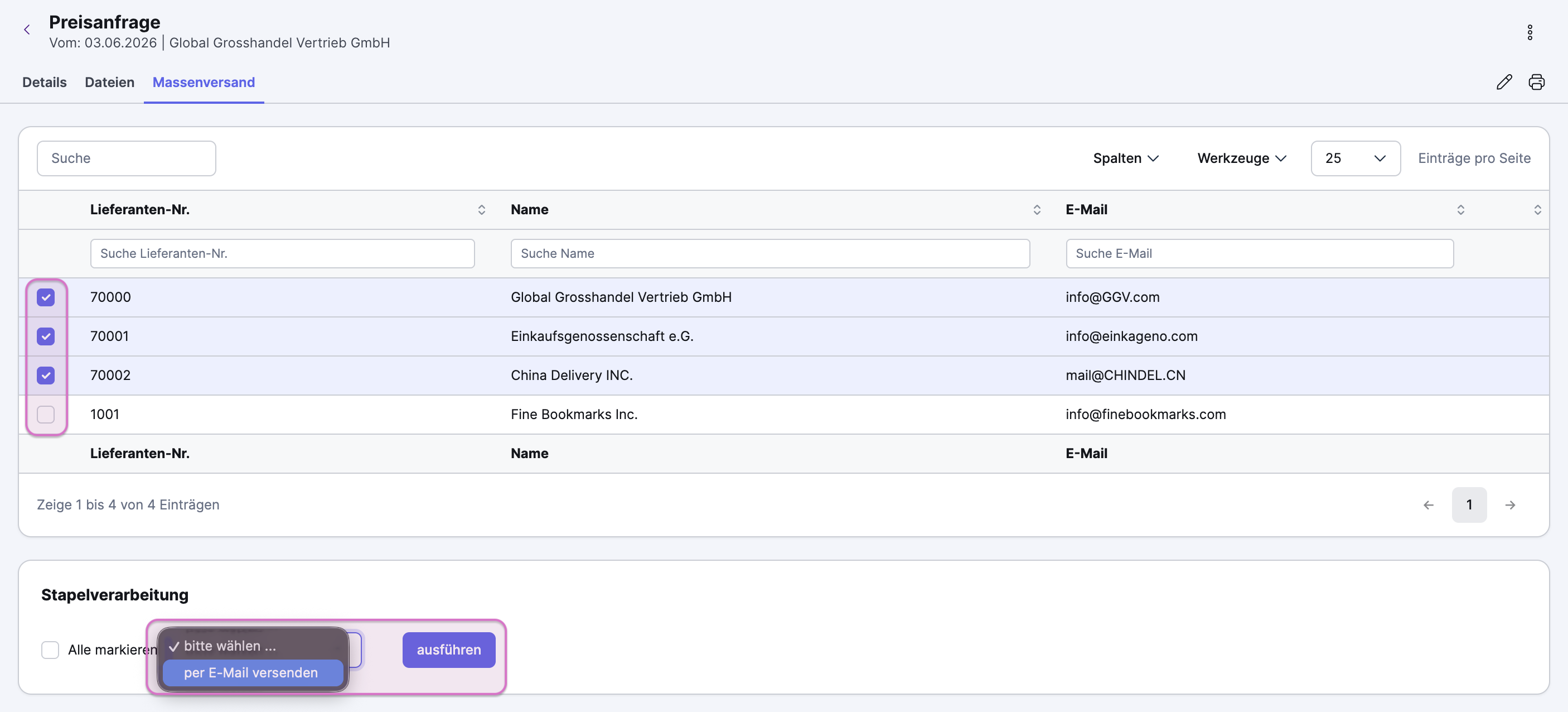Click the ausführen button
Screen dimensions: 1568x712
point(449,650)
